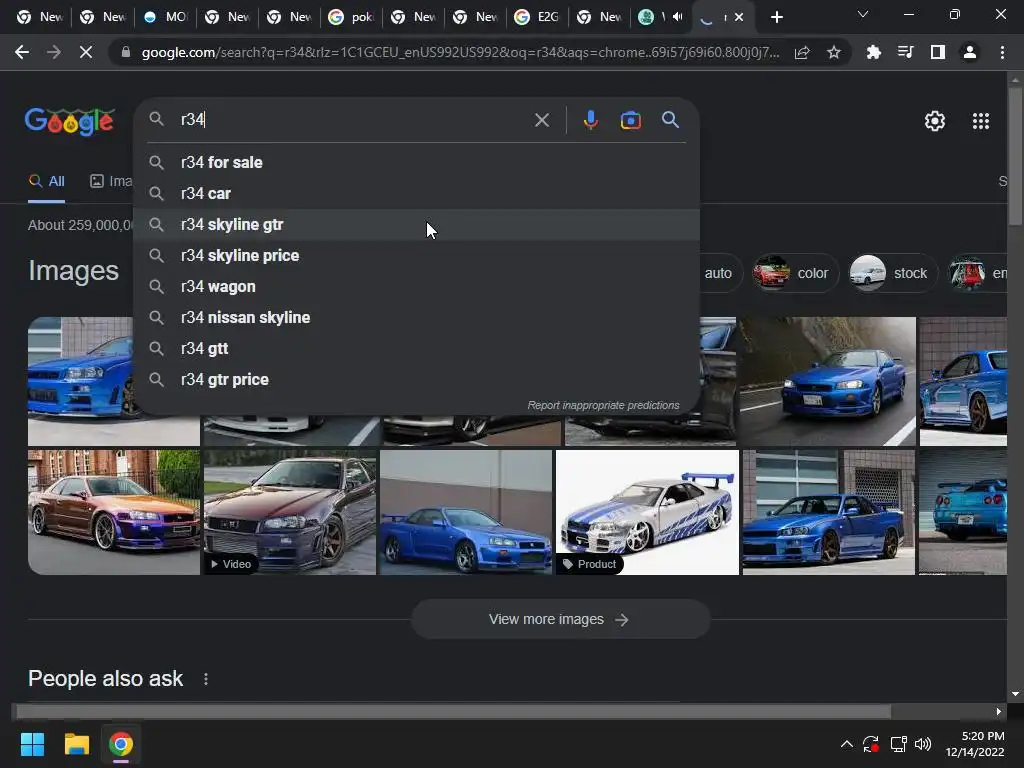Click inside the search text field

click(x=353, y=120)
